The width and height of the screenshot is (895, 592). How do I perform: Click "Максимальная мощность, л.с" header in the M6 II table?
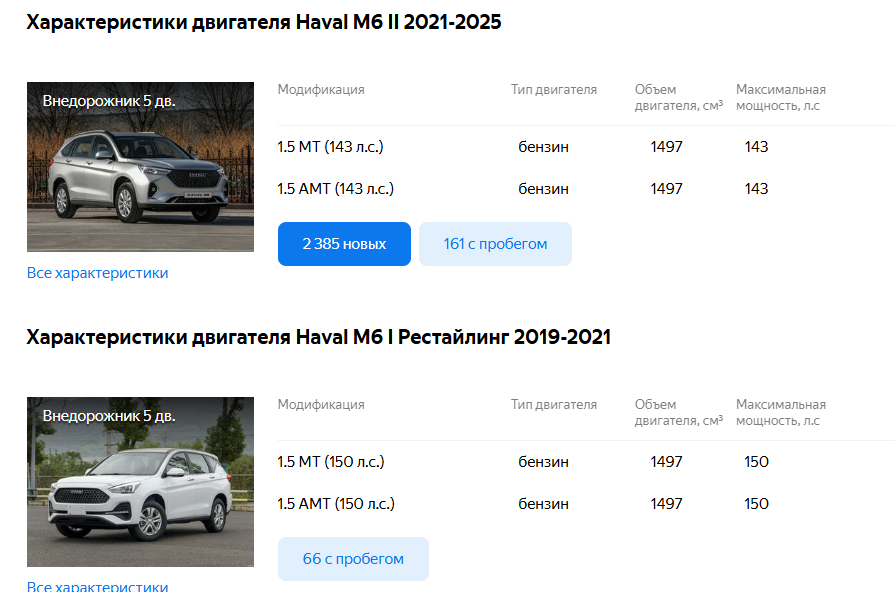point(781,98)
